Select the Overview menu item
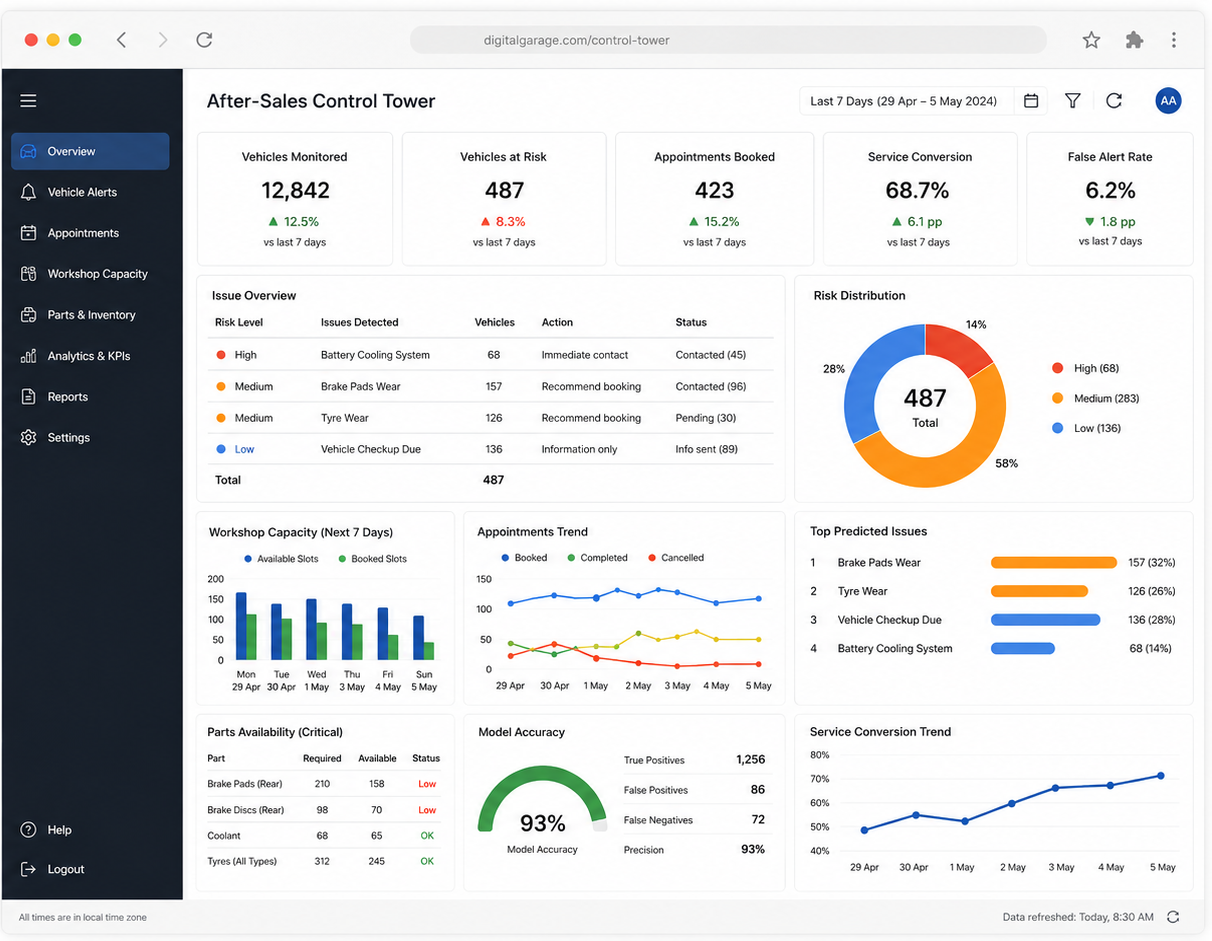The image size is (1212, 941). point(90,152)
